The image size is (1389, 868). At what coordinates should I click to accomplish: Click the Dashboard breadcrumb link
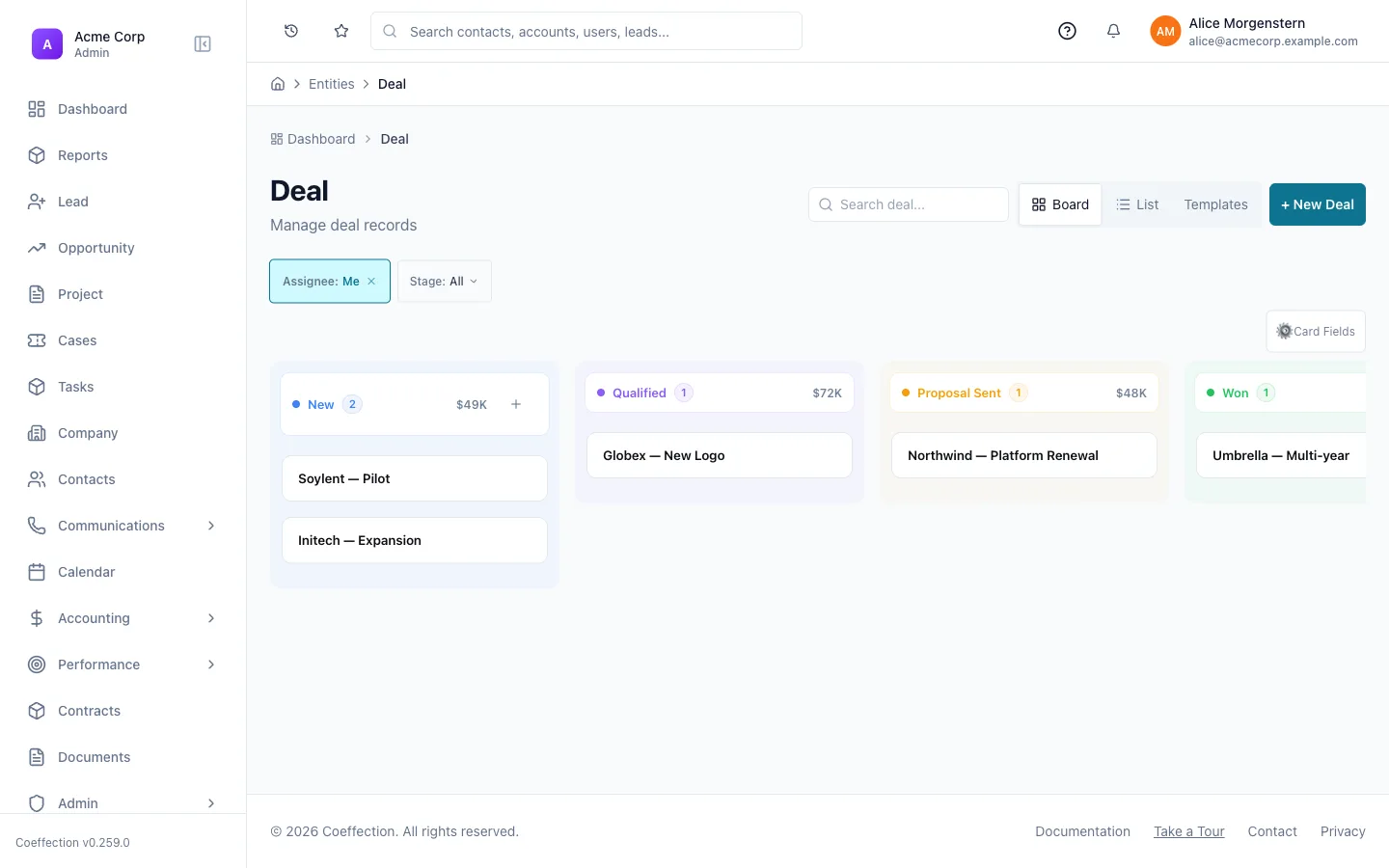(x=313, y=139)
